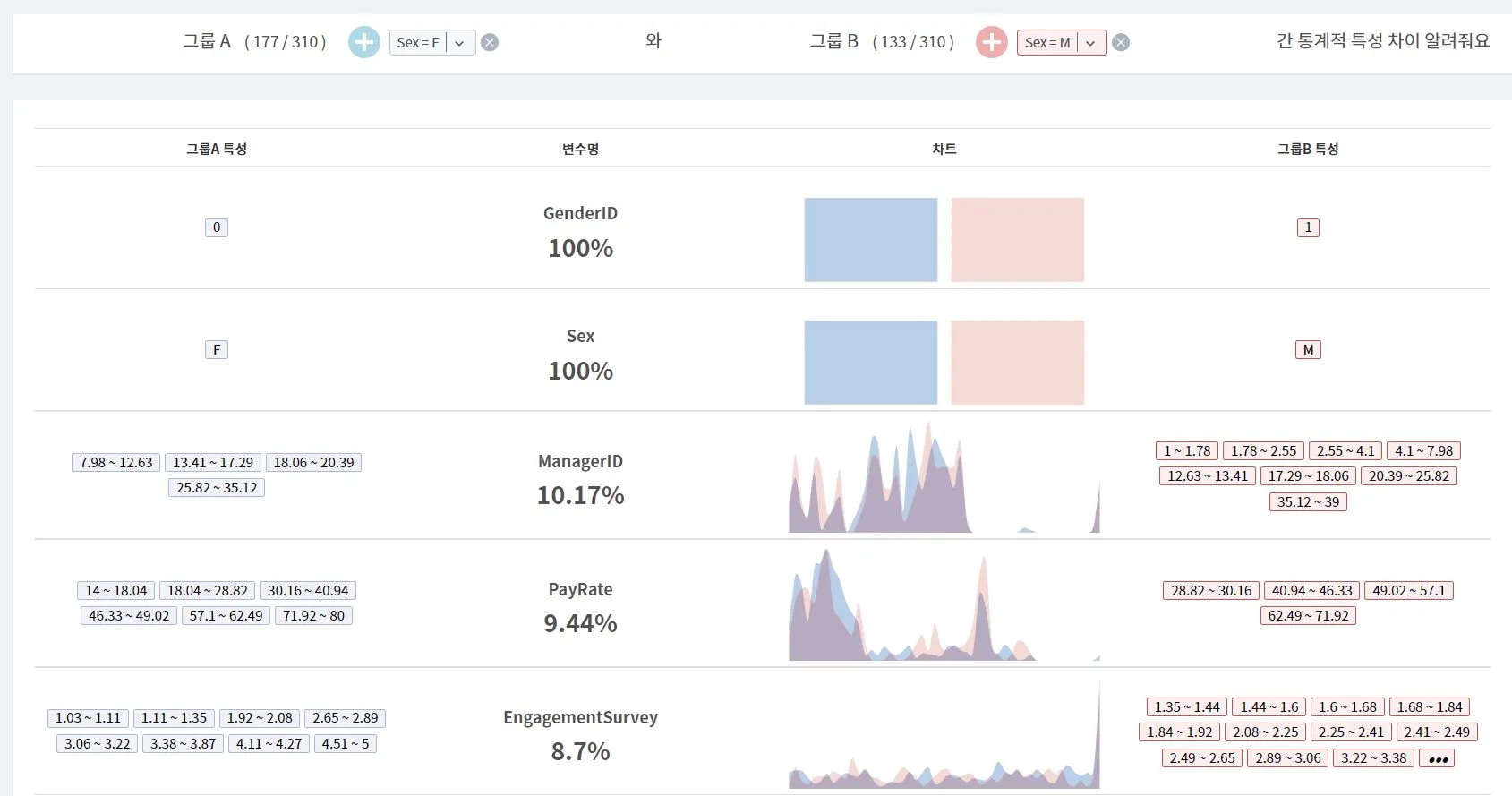The image size is (1512, 796).
Task: Click the PayRate variable name
Action: (580, 589)
